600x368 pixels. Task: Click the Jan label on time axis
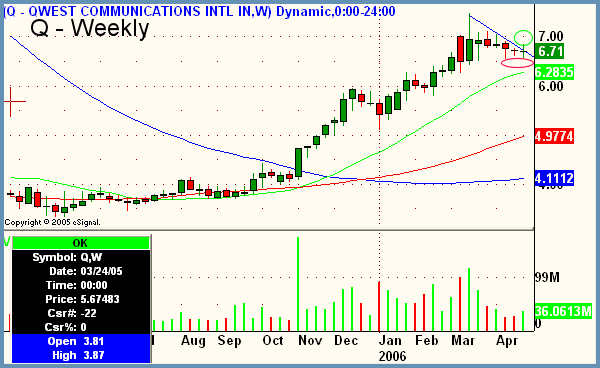click(x=390, y=340)
